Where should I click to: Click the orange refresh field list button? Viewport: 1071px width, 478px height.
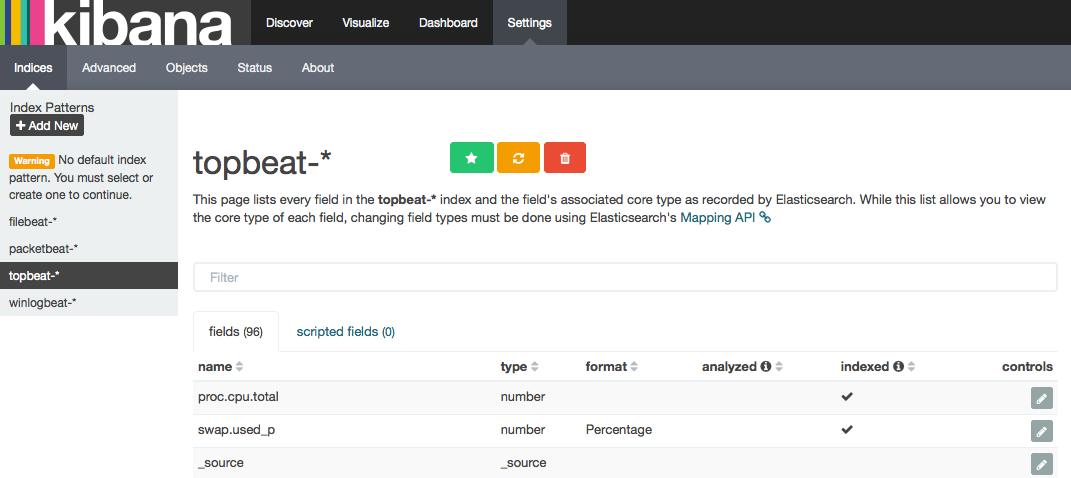click(x=518, y=158)
